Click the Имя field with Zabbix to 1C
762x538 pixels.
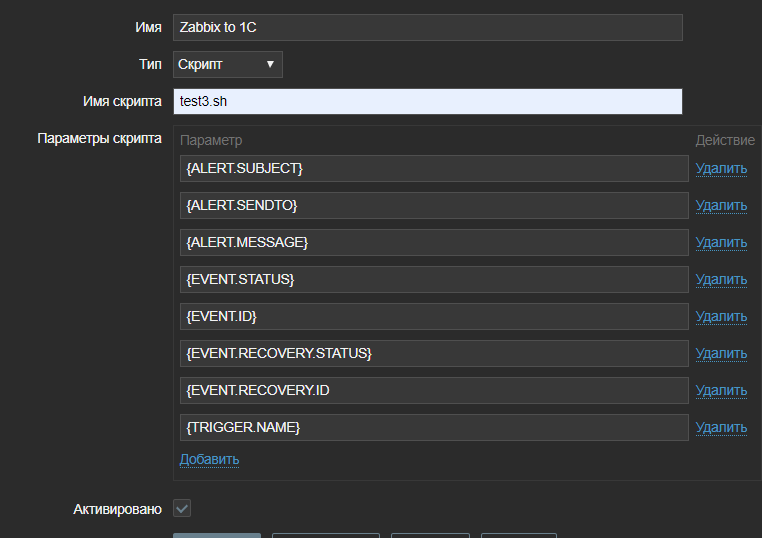tap(427, 28)
